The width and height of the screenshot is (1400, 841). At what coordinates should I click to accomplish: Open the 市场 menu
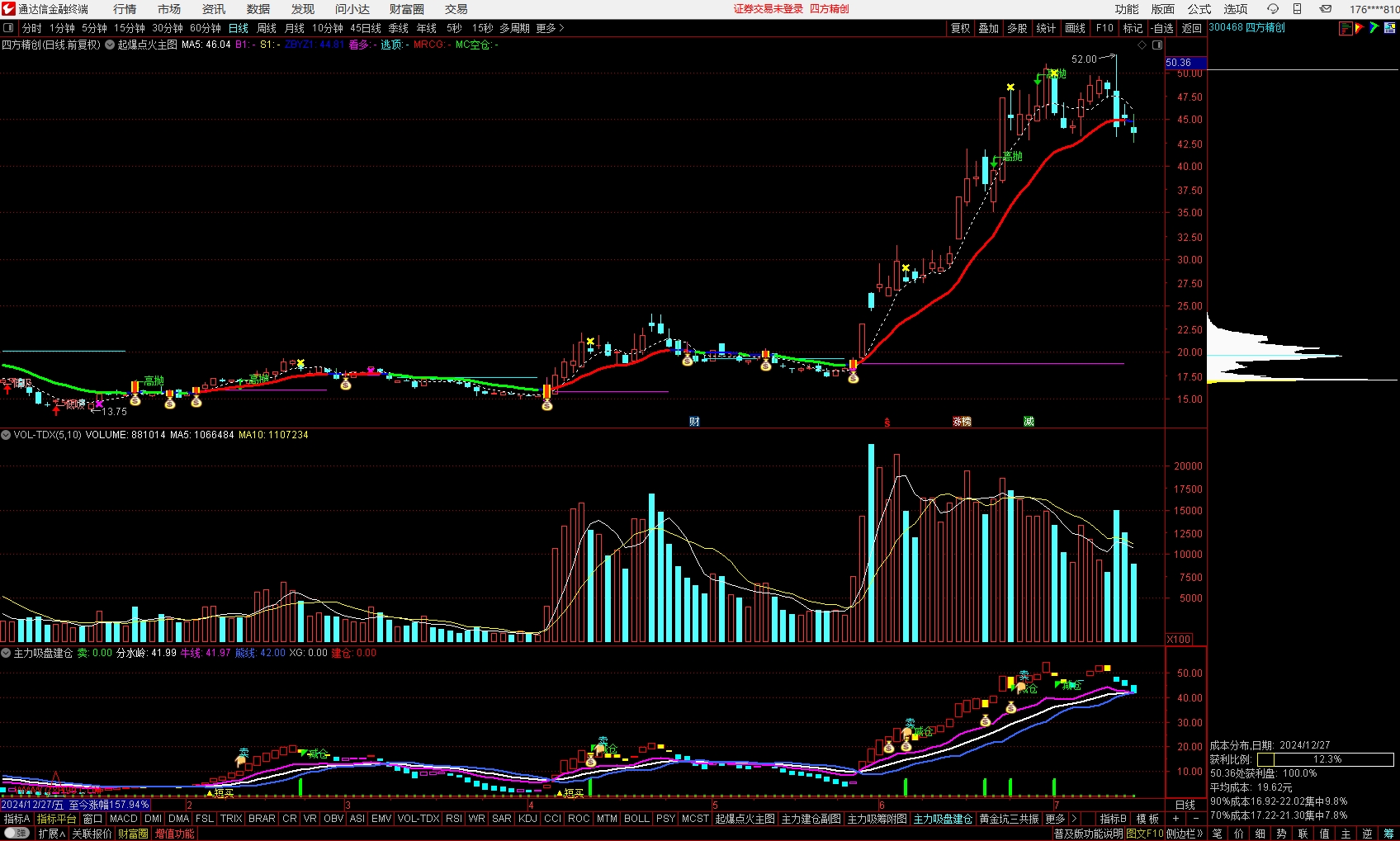(x=169, y=9)
